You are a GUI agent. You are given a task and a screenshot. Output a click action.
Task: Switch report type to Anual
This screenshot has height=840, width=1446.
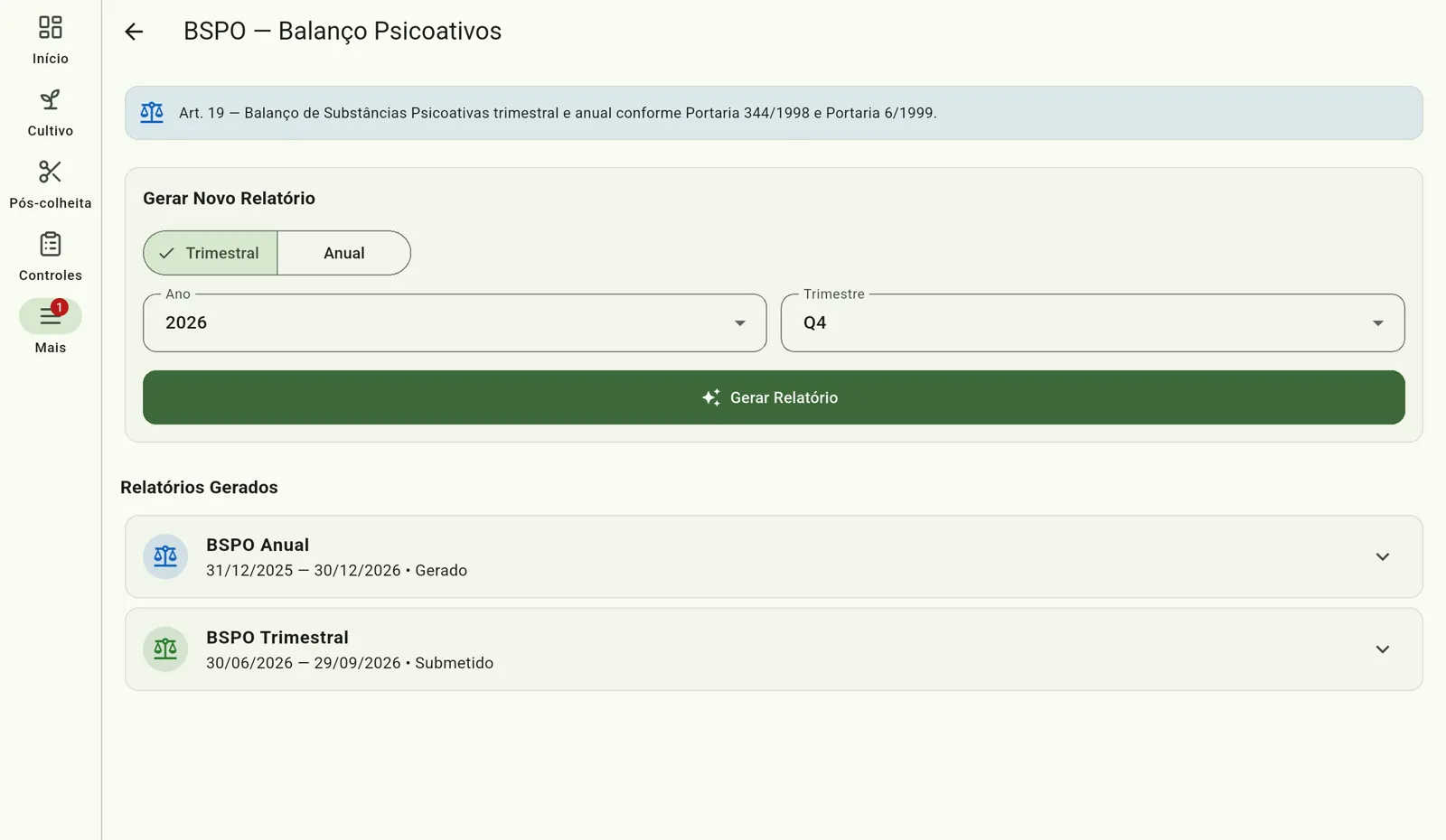tap(344, 253)
